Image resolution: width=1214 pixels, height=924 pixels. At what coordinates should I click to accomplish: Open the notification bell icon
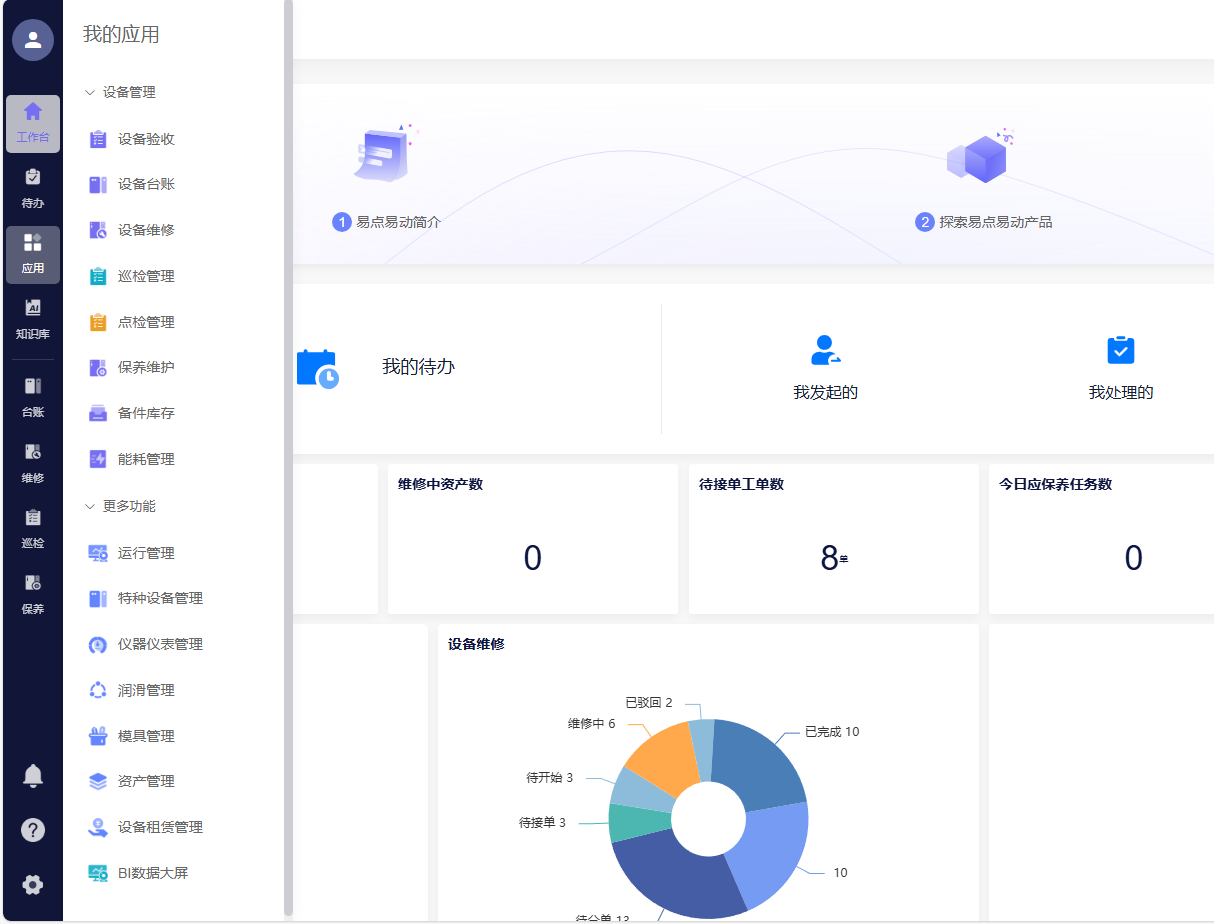pyautogui.click(x=33, y=775)
